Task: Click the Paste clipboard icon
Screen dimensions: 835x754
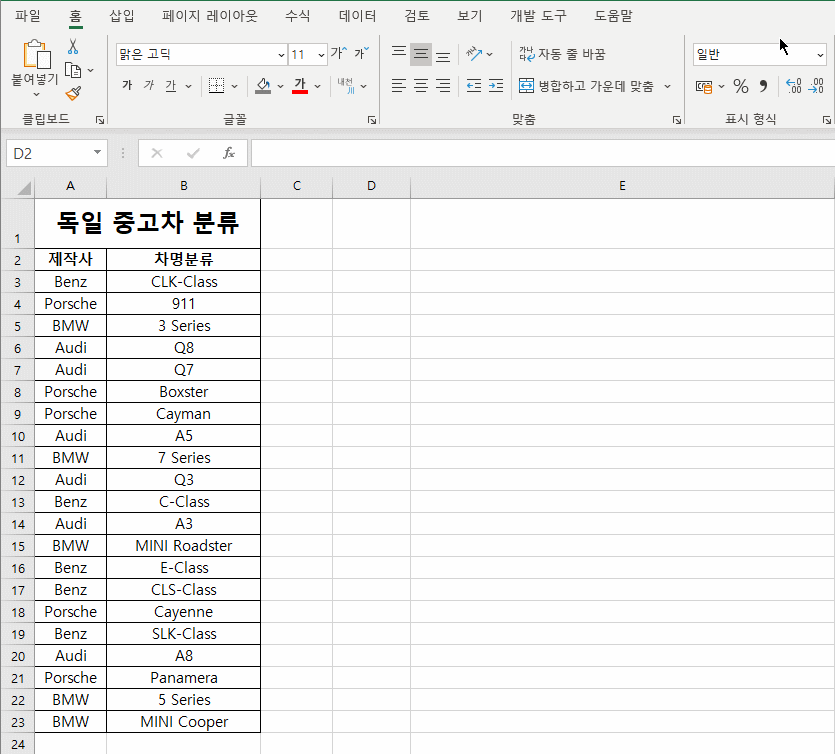Action: 36,54
